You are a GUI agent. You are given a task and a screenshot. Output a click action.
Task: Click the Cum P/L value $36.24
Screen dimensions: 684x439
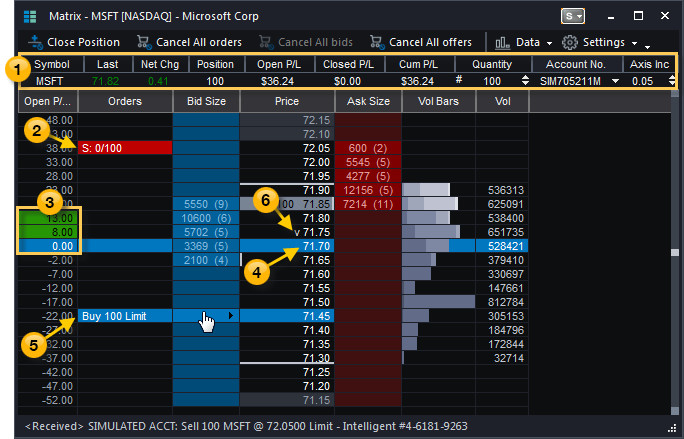click(417, 81)
